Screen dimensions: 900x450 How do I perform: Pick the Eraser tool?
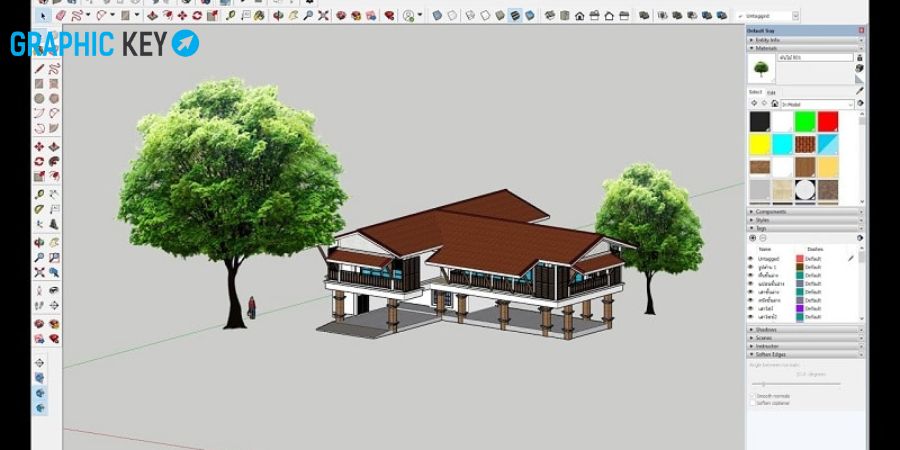coord(61,15)
